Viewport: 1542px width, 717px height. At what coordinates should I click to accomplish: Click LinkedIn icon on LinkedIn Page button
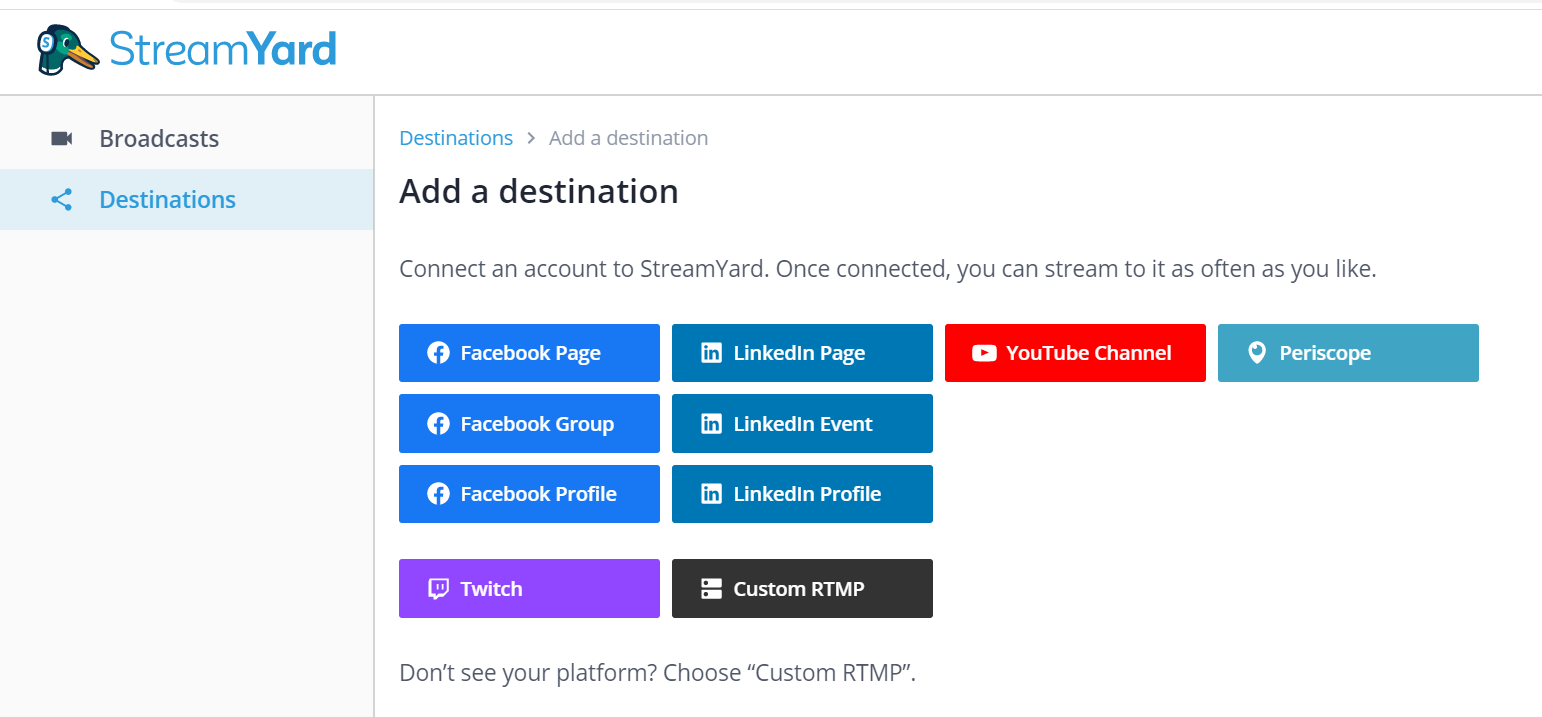[x=711, y=353]
